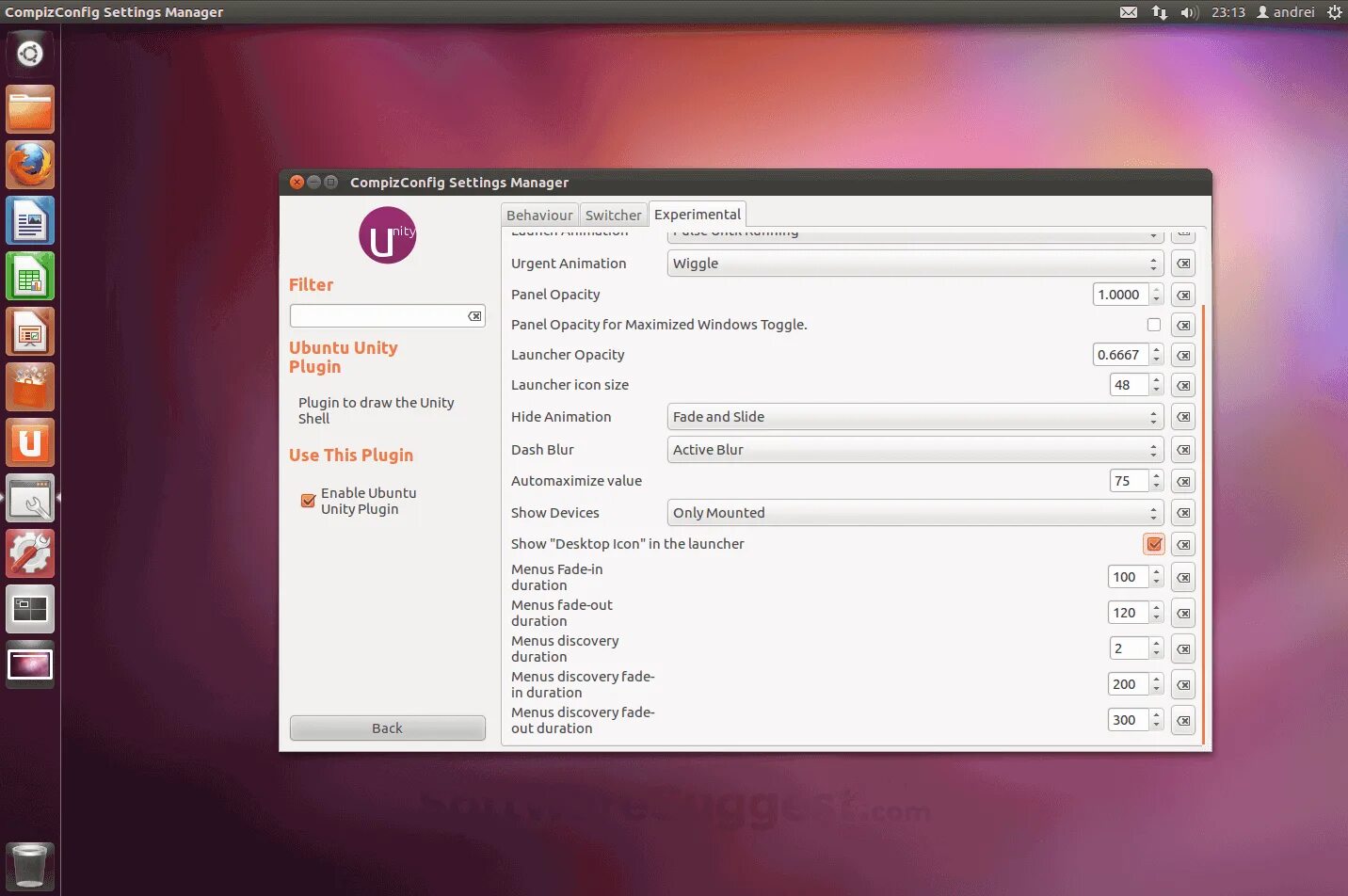Click the Filter text input field

(378, 316)
